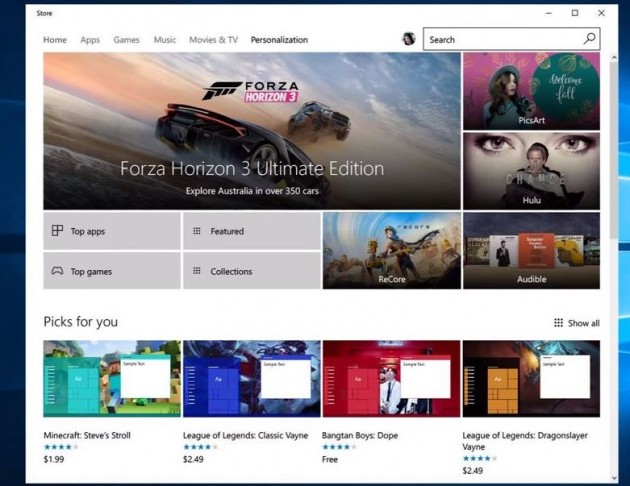
Task: Open League of Legends: Classic Vayne thumbnail
Action: 252,378
